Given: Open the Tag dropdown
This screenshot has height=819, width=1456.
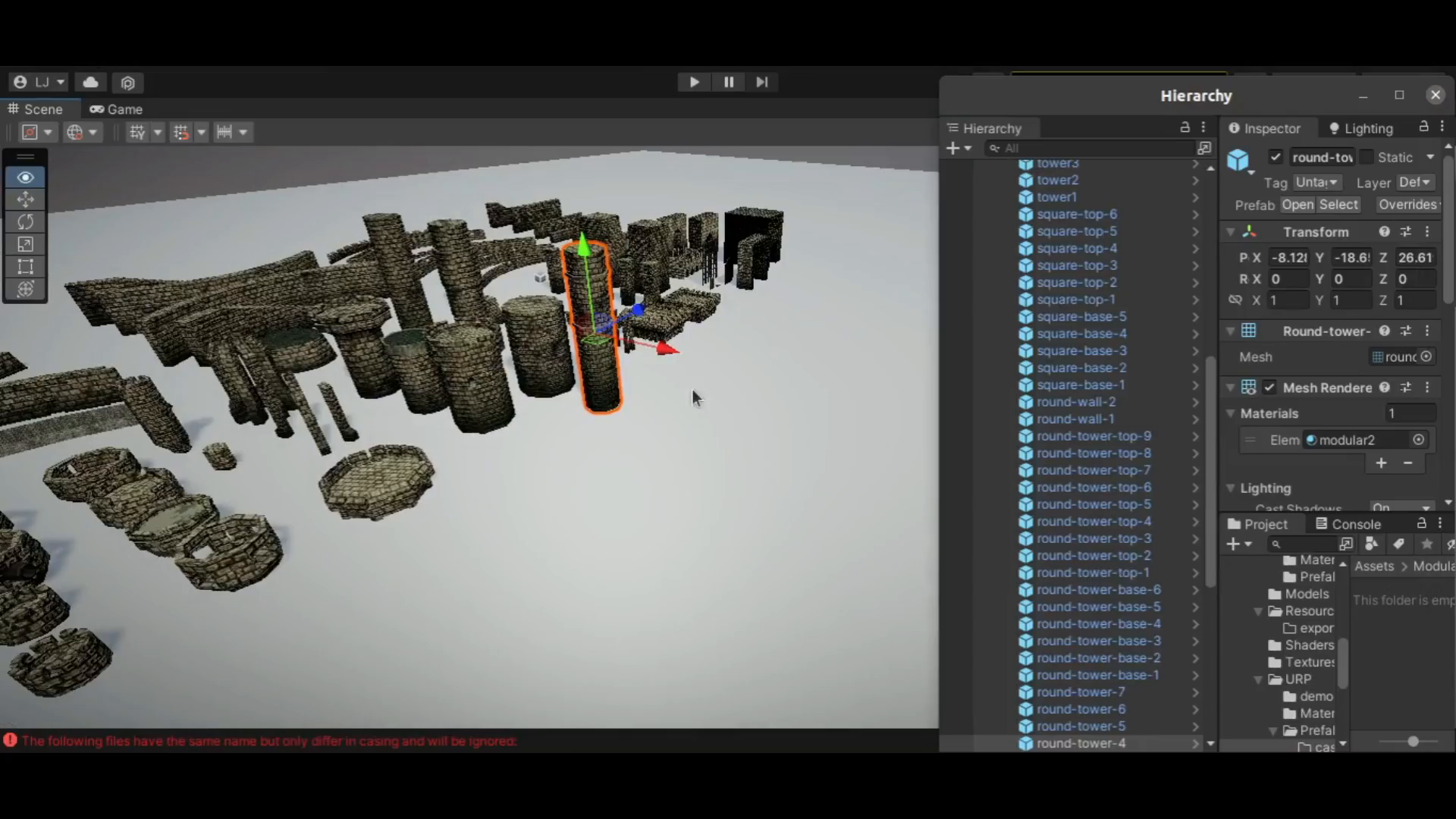Looking at the screenshot, I should click(x=1317, y=182).
